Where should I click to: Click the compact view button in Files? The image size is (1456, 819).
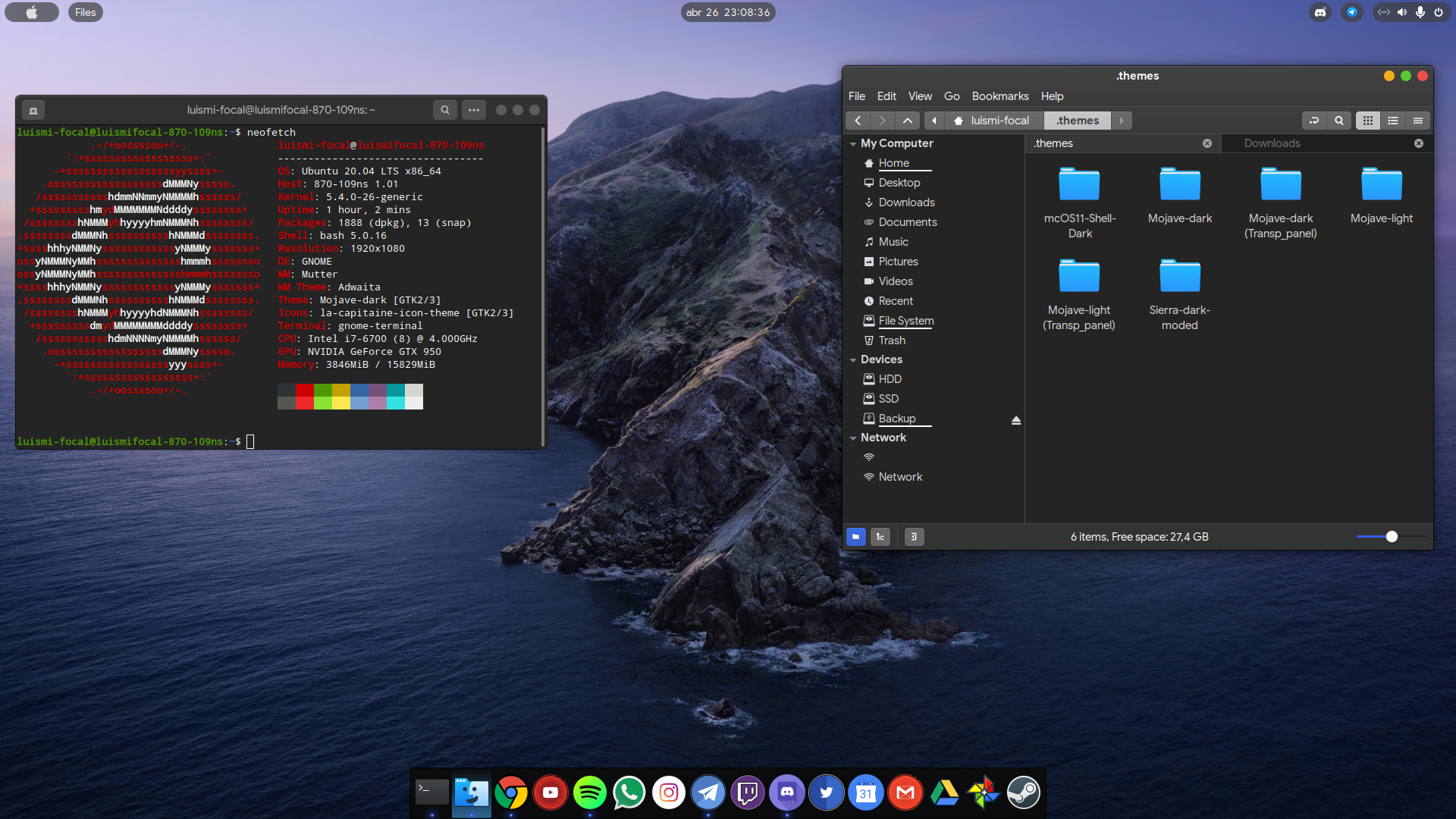[1418, 120]
